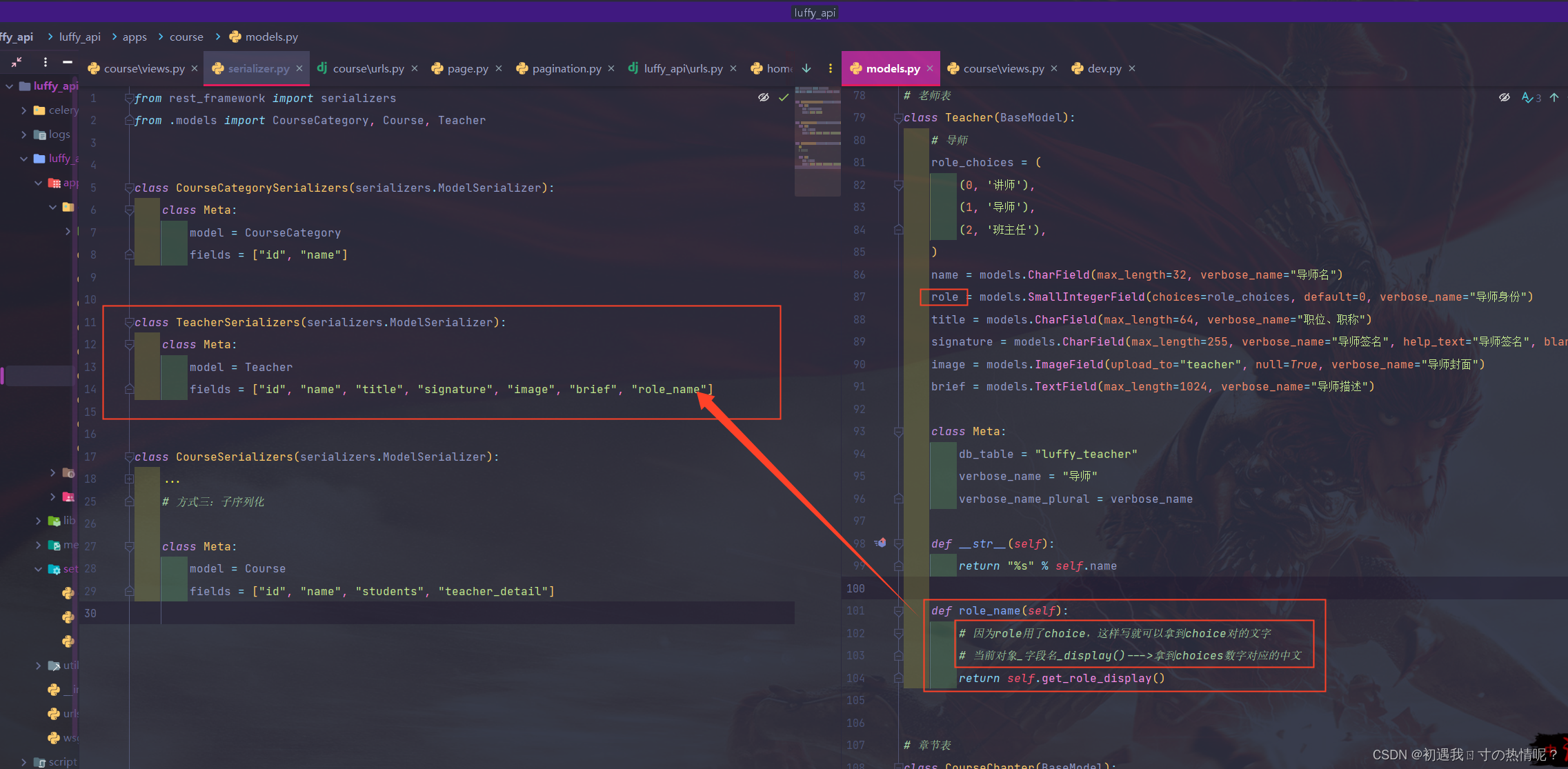Expand the celery folder

(24, 110)
